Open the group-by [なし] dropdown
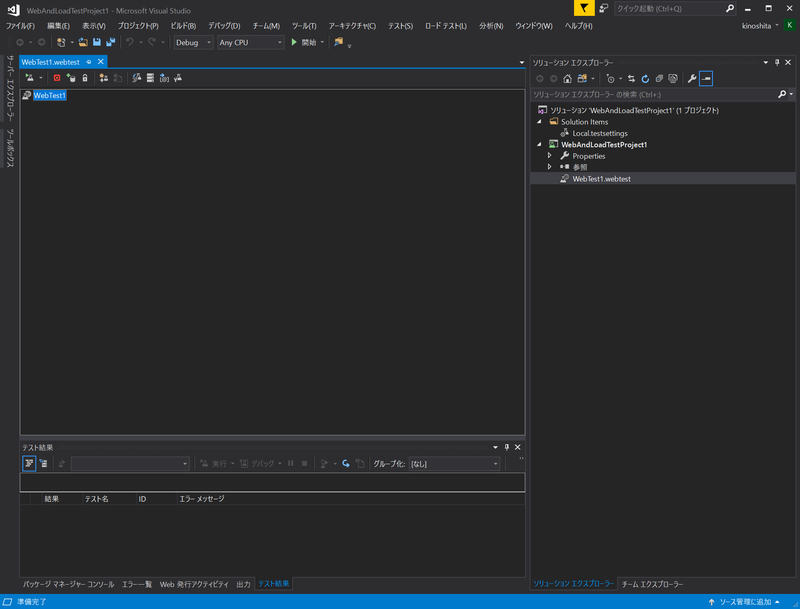This screenshot has width=800, height=609. click(454, 464)
